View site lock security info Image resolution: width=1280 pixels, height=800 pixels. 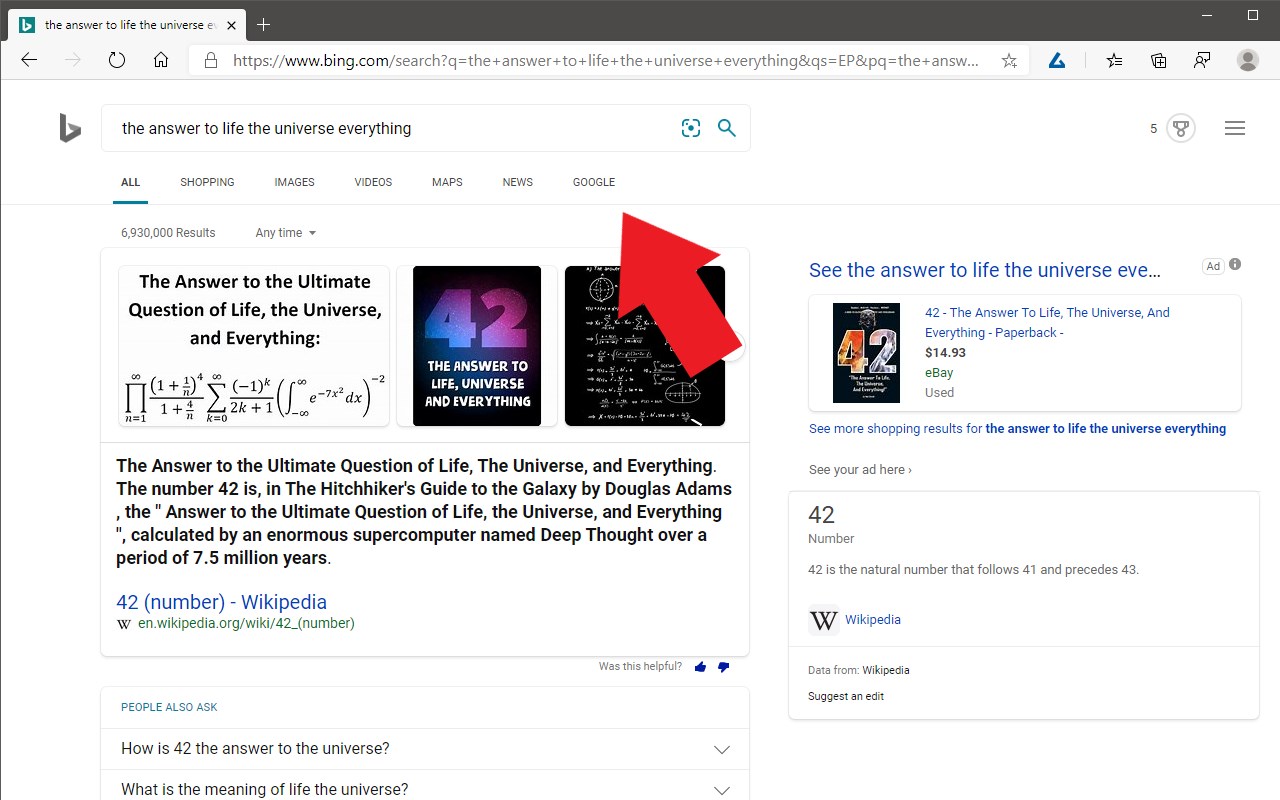tap(210, 60)
